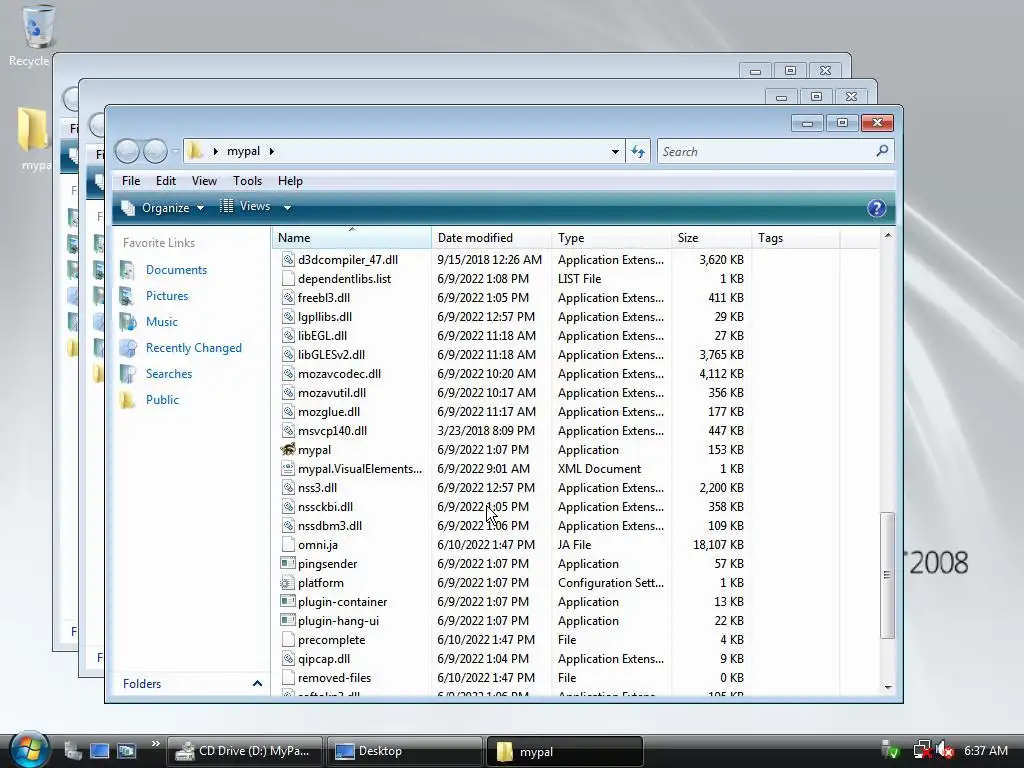Click the search magnifier icon

click(x=882, y=151)
